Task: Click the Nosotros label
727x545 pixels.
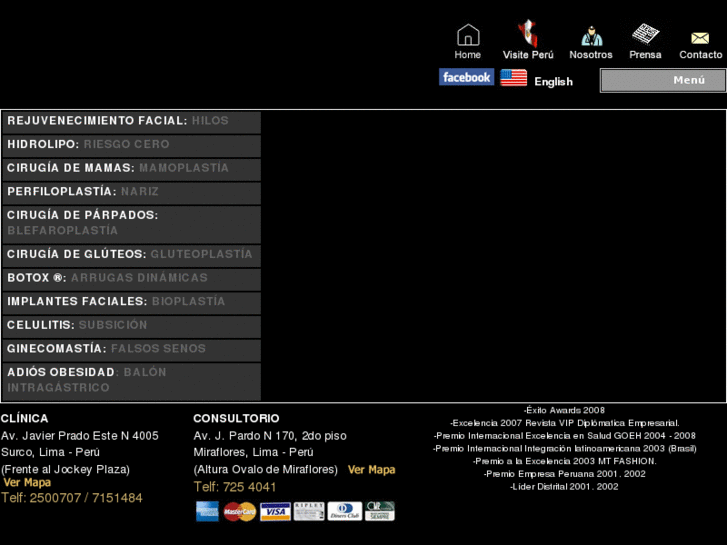Action: pyautogui.click(x=591, y=55)
